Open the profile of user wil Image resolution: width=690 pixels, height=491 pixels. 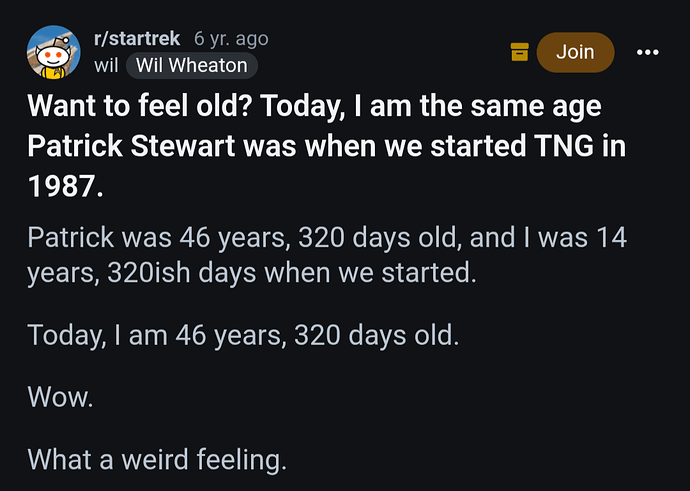tap(105, 66)
